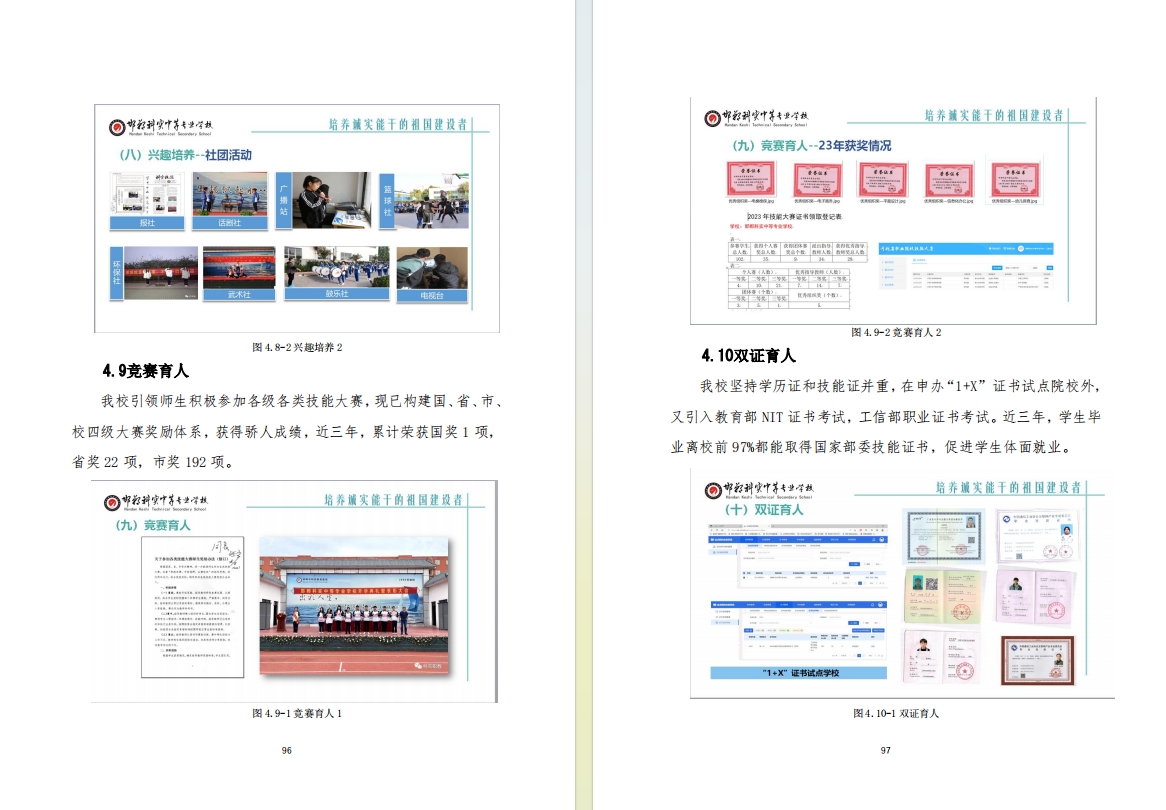Click the 环保社 vertical label

point(116,273)
